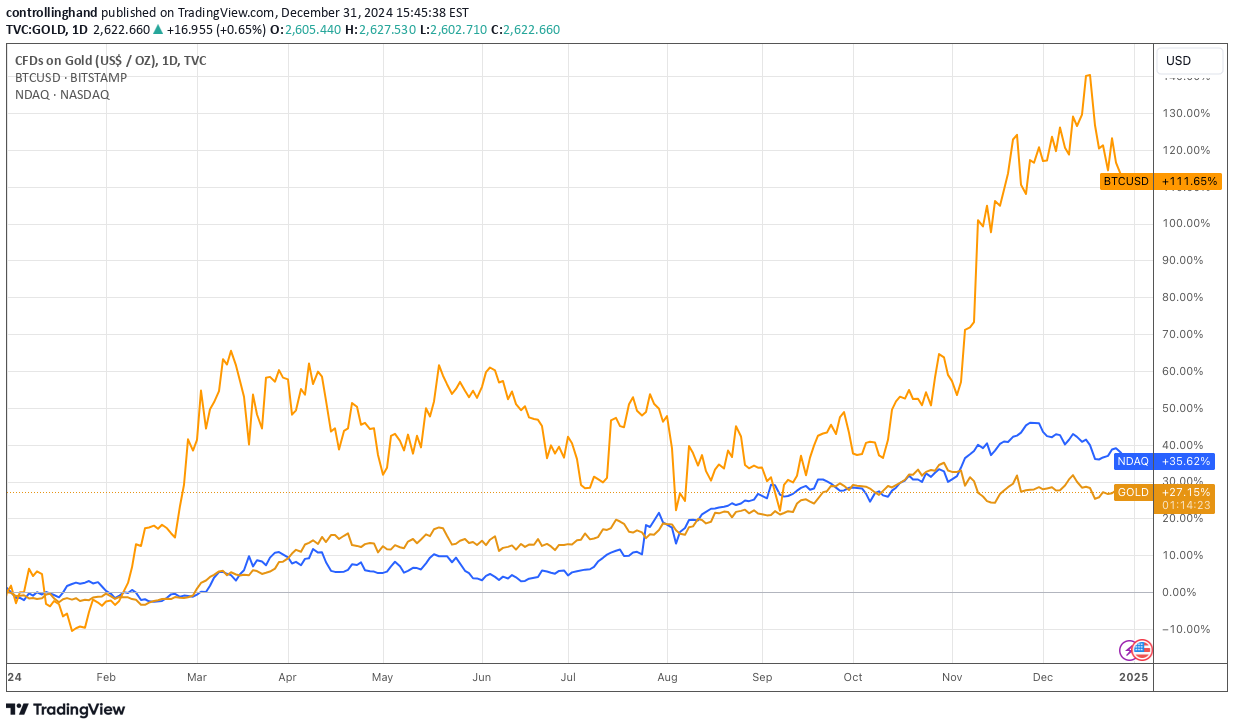Click the GOLD +27.15% price label

point(1164,492)
